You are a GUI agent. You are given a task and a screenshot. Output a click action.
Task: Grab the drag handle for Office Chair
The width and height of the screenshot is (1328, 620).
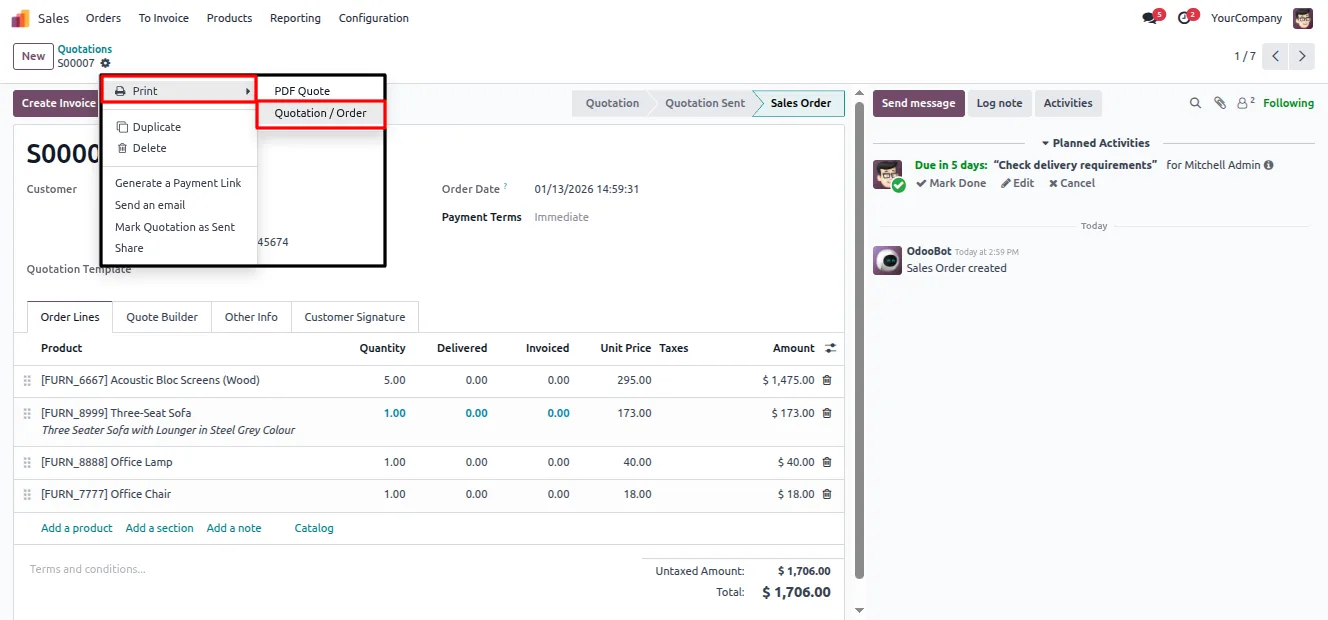point(28,494)
